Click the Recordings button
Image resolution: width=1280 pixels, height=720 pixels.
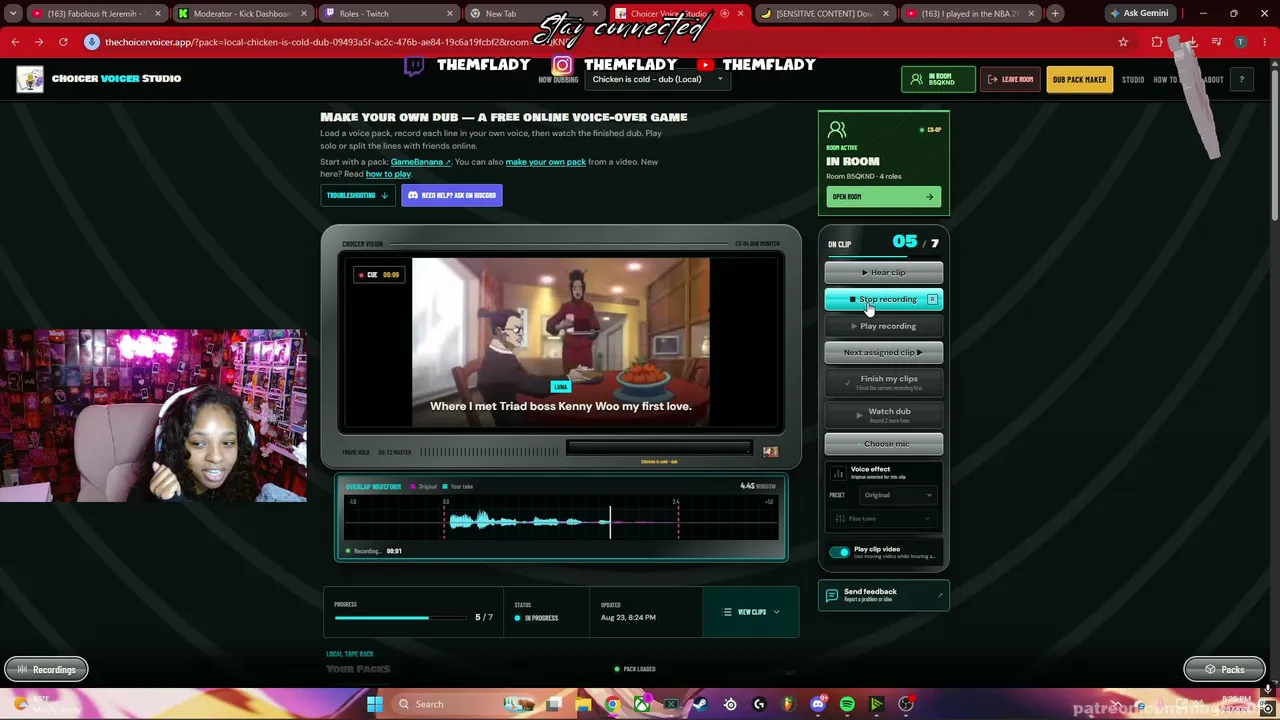[x=46, y=670]
